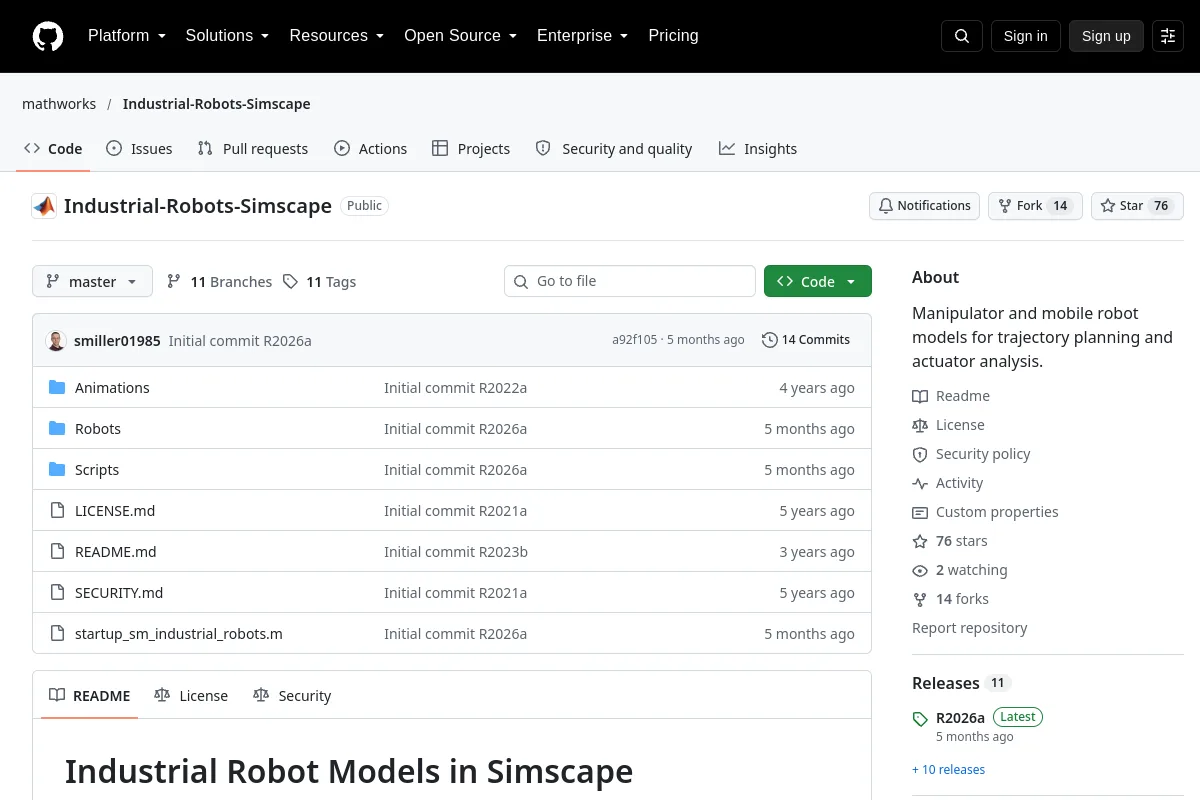Show + 10 releases link
The image size is (1200, 800).
coord(948,770)
